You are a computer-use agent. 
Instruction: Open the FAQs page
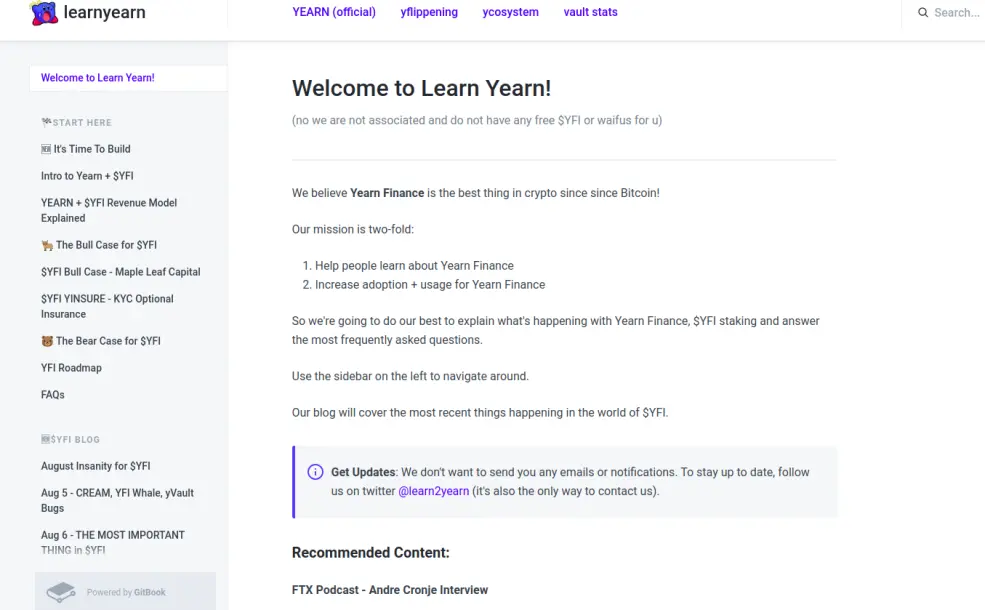click(x=53, y=395)
